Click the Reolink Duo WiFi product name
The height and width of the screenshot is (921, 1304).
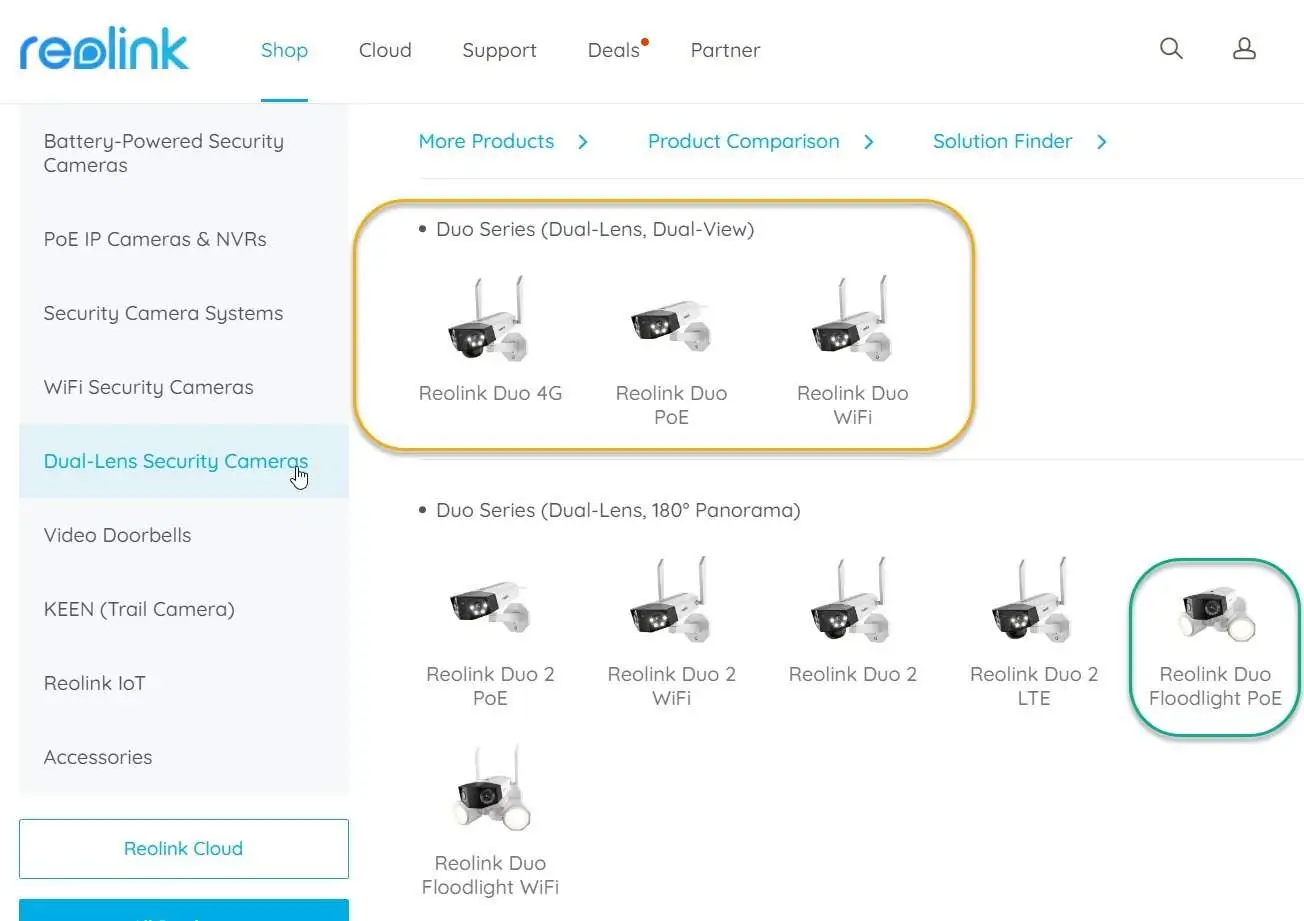pos(852,405)
